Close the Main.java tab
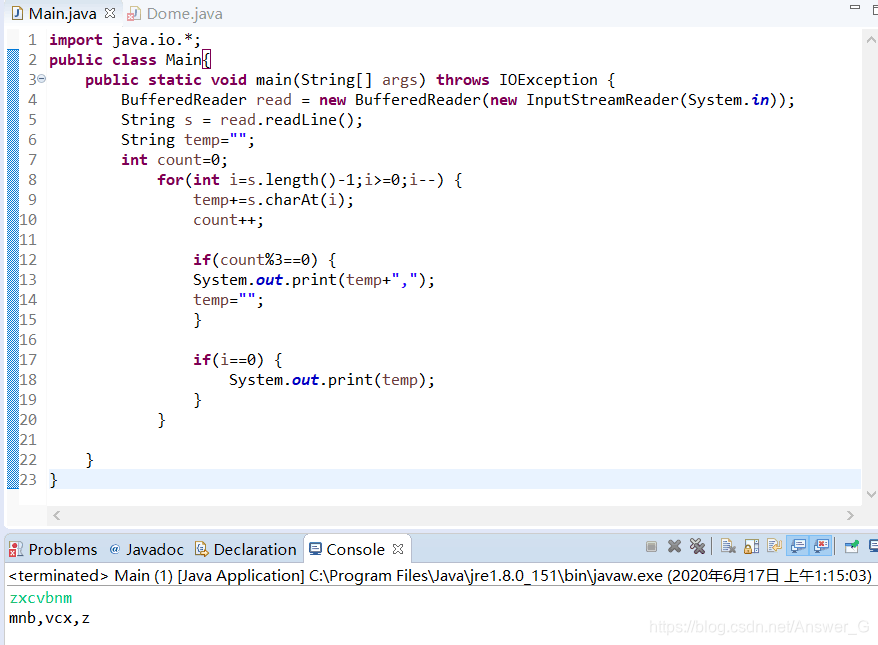This screenshot has height=645, width=878. coord(110,13)
